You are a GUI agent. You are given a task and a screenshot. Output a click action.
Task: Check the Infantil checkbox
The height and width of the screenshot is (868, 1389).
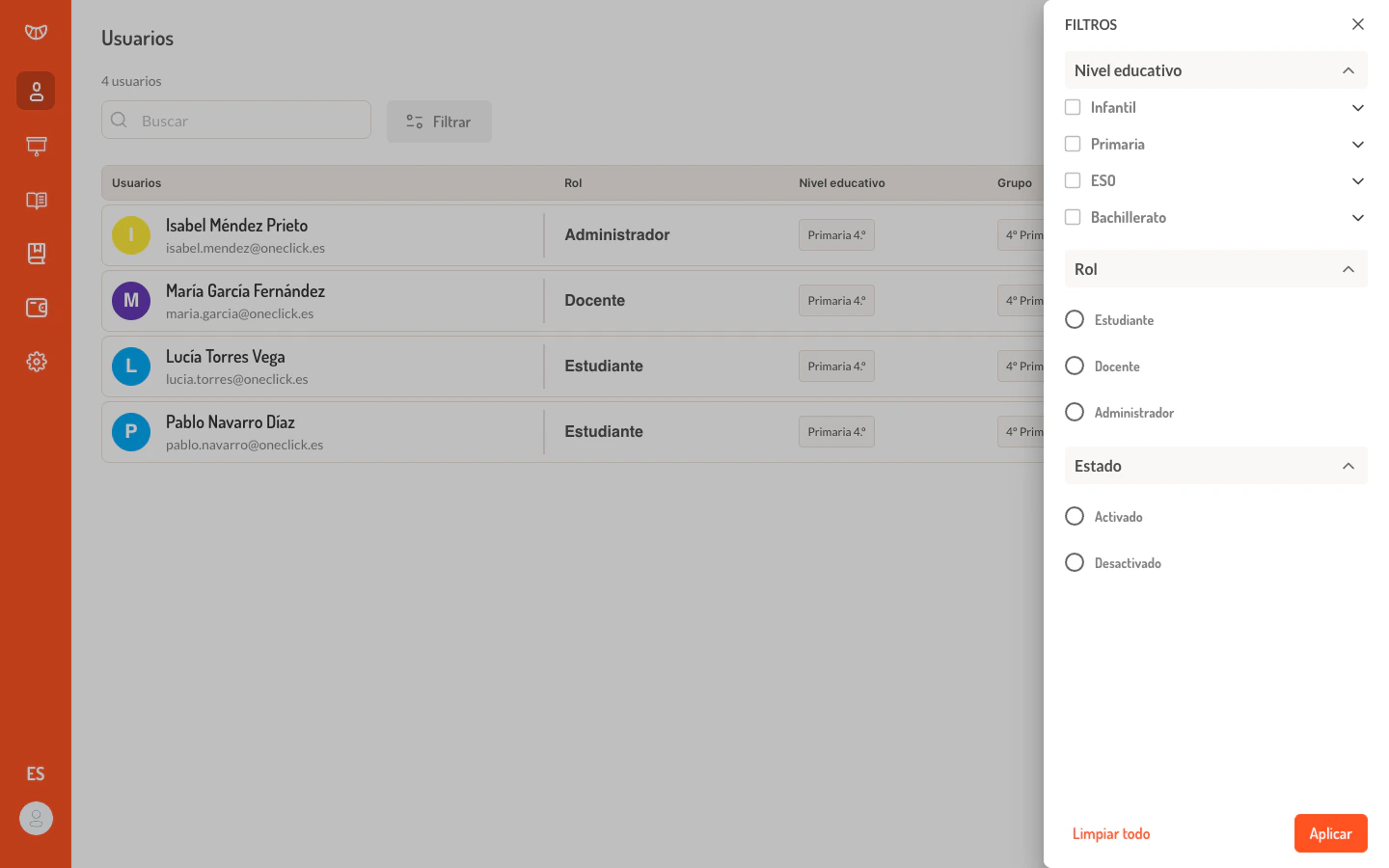click(x=1073, y=107)
